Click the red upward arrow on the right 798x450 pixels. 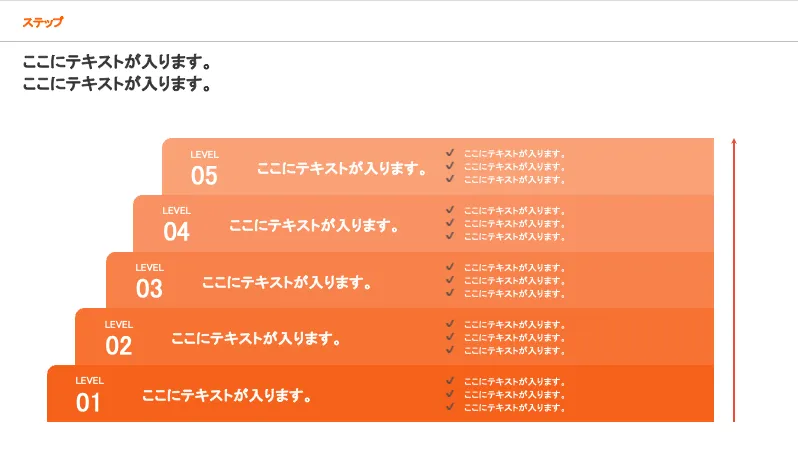point(734,280)
